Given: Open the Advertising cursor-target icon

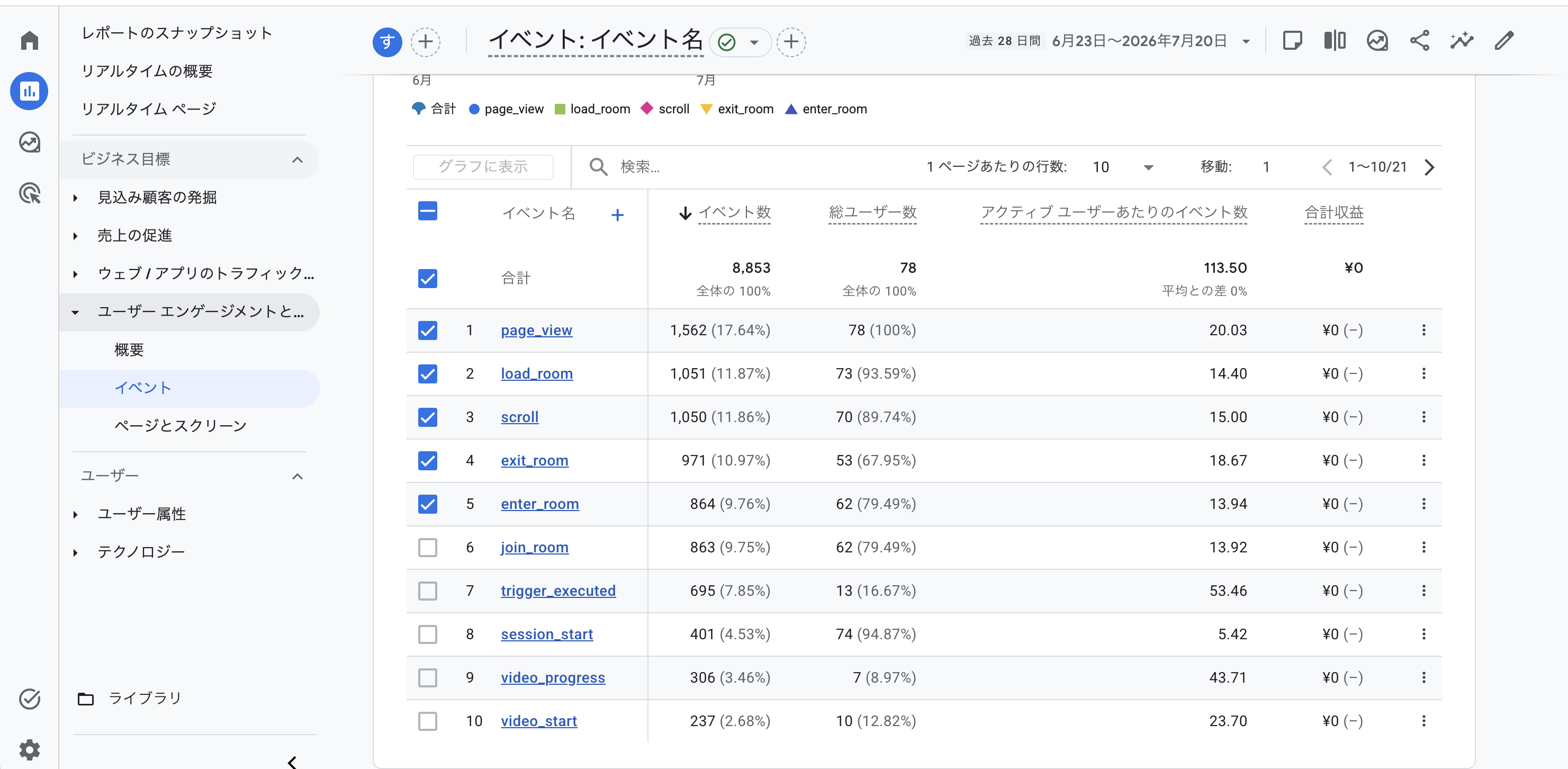Looking at the screenshot, I should pyautogui.click(x=29, y=194).
